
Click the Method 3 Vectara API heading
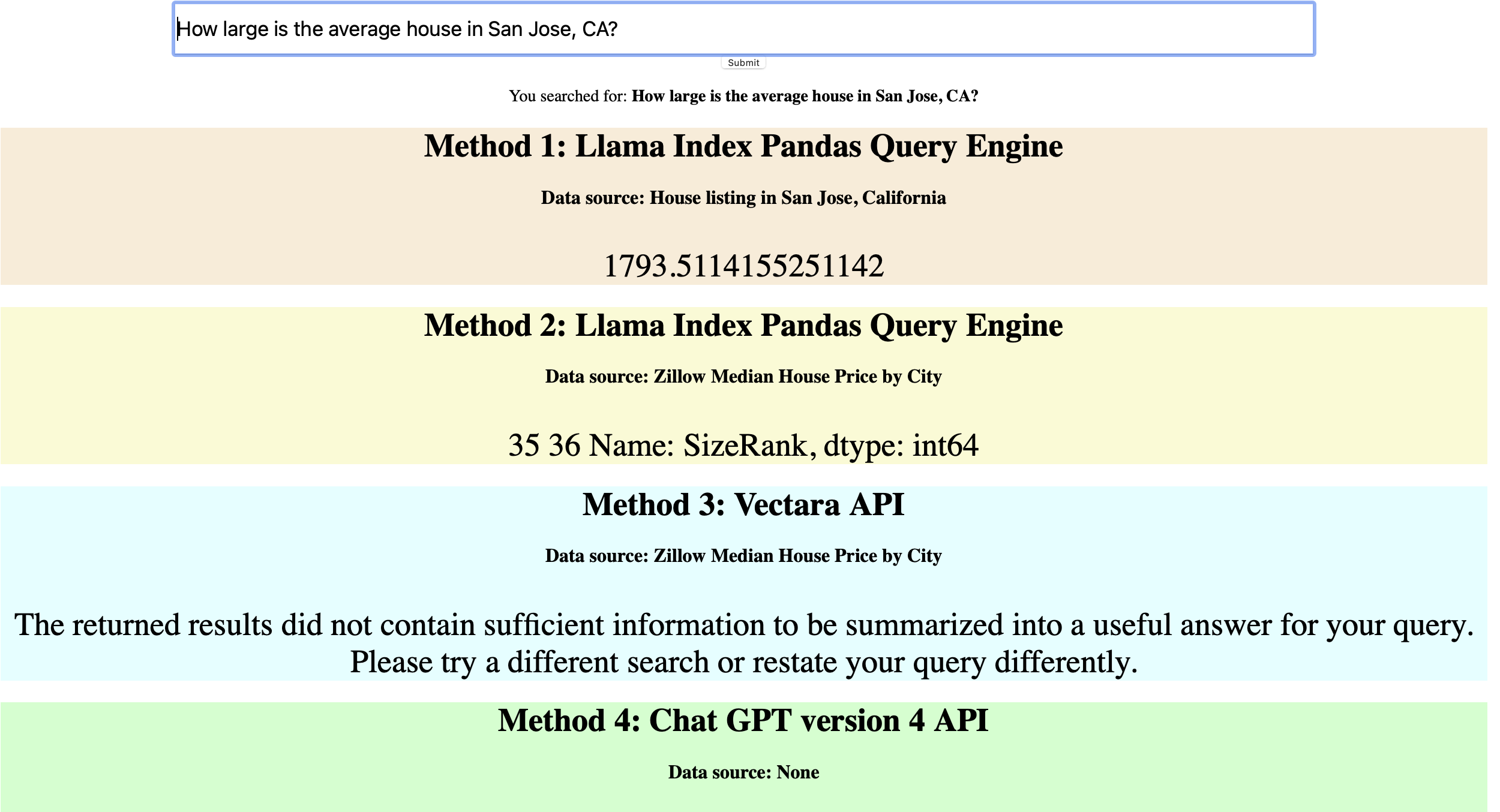click(743, 504)
